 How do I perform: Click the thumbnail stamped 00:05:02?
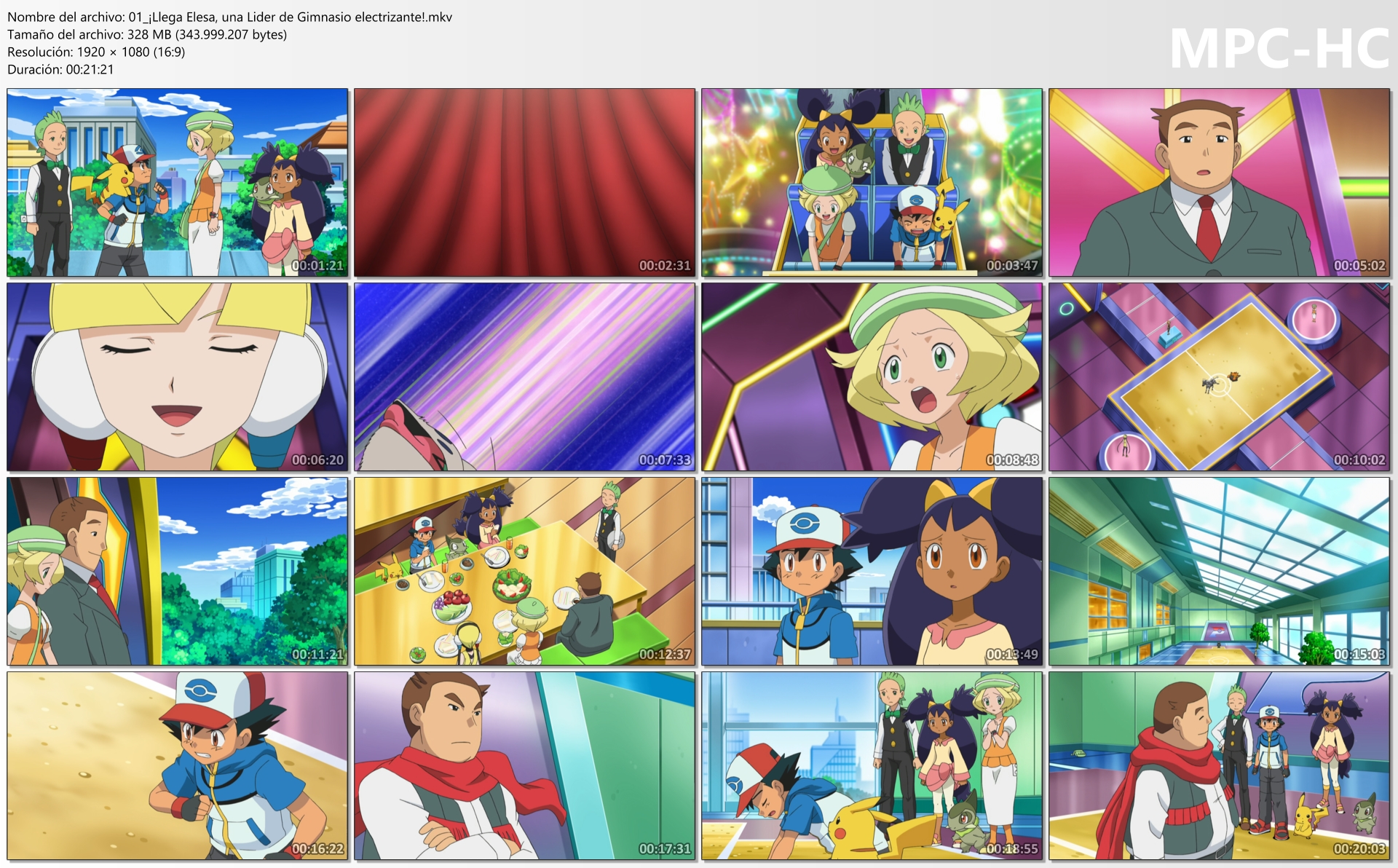(1220, 183)
